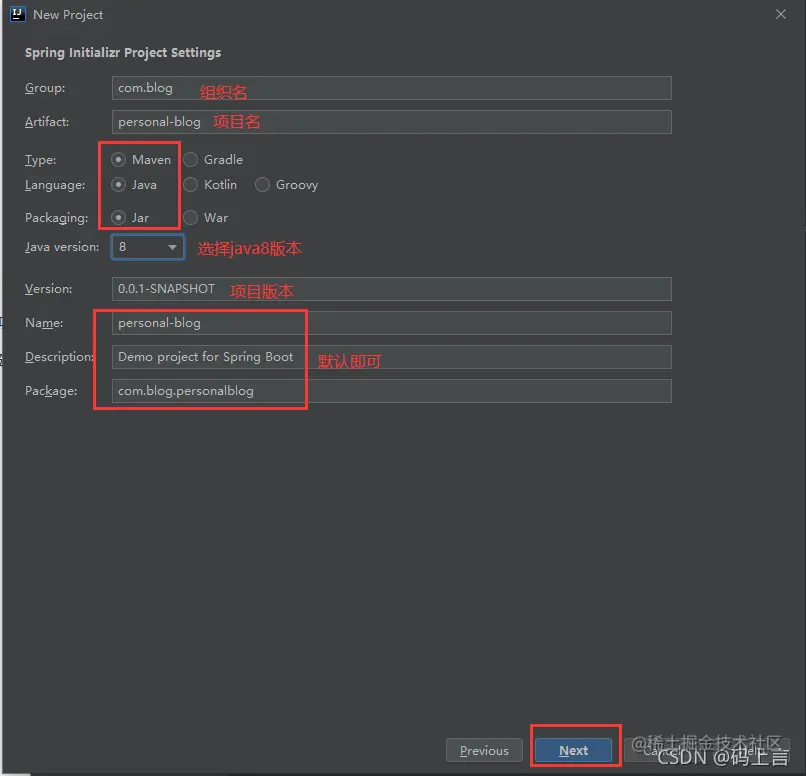The image size is (806, 776).
Task: Click the Artifact input field
Action: (392, 122)
